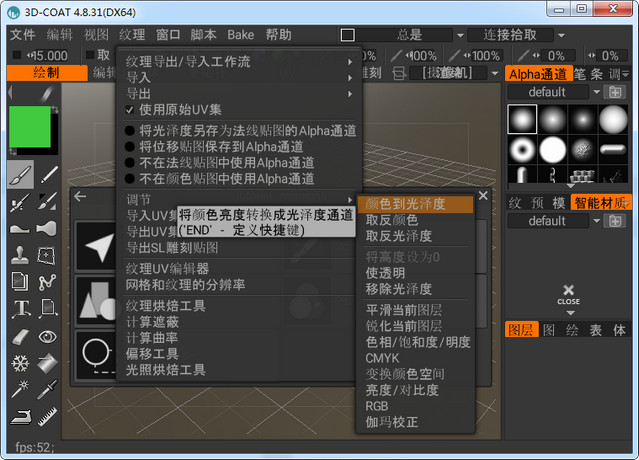Click the back arrow in the primitives panel
Screen dimensions: 639x460
click(x=81, y=196)
